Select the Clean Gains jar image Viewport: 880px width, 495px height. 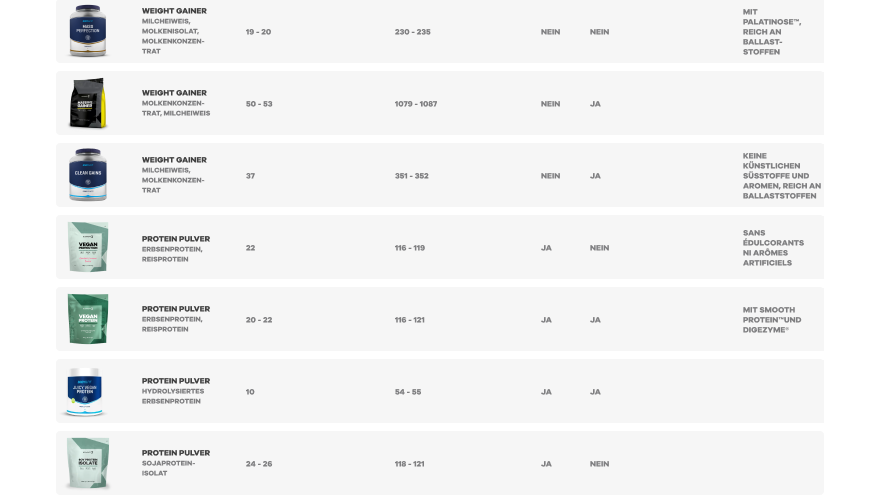tap(88, 175)
